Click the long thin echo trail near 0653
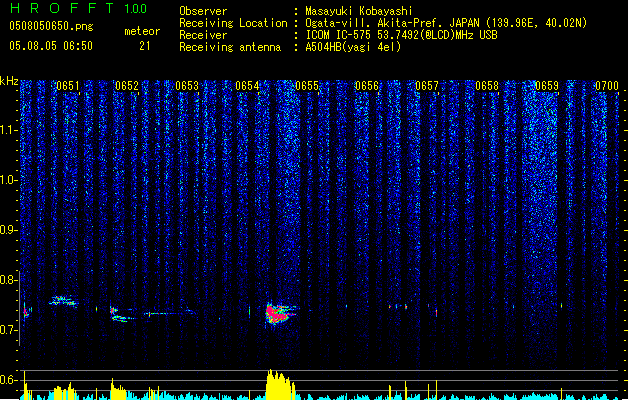The height and width of the screenshot is (400, 629). (170, 313)
